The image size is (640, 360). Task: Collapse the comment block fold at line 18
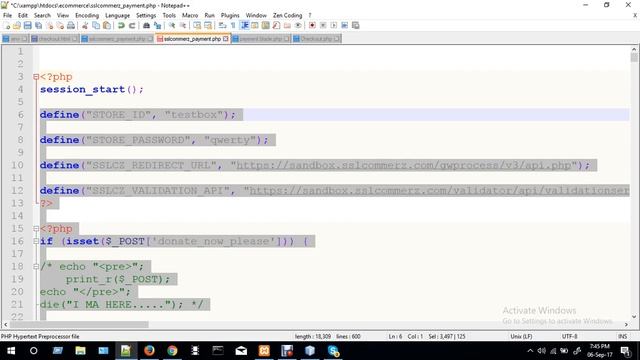coord(36,267)
